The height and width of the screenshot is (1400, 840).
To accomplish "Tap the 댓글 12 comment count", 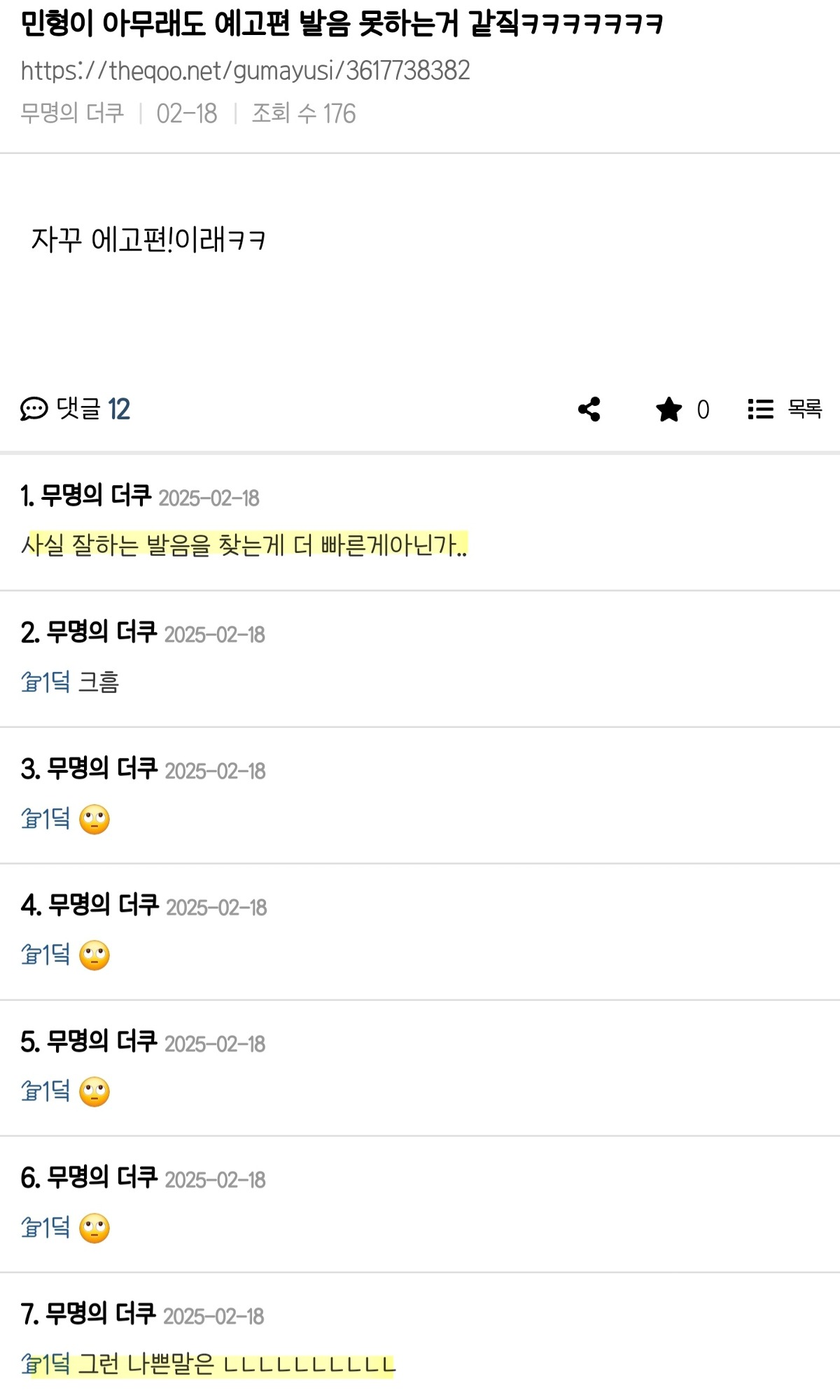I will (x=93, y=409).
